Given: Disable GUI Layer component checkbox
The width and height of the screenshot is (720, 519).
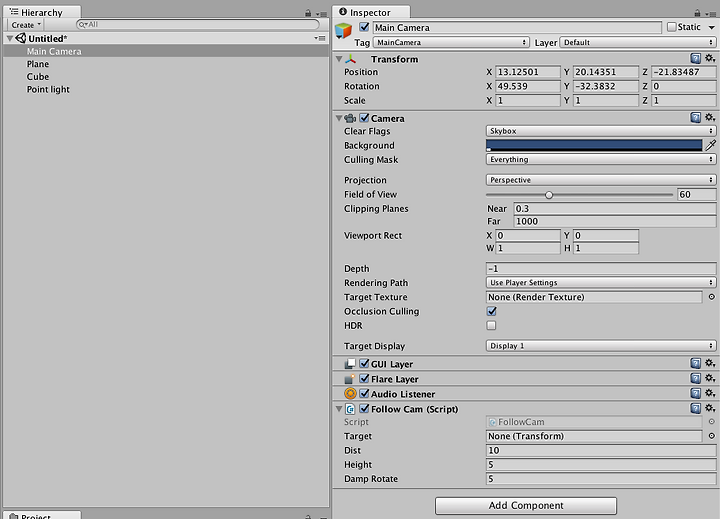Looking at the screenshot, I should click(364, 363).
